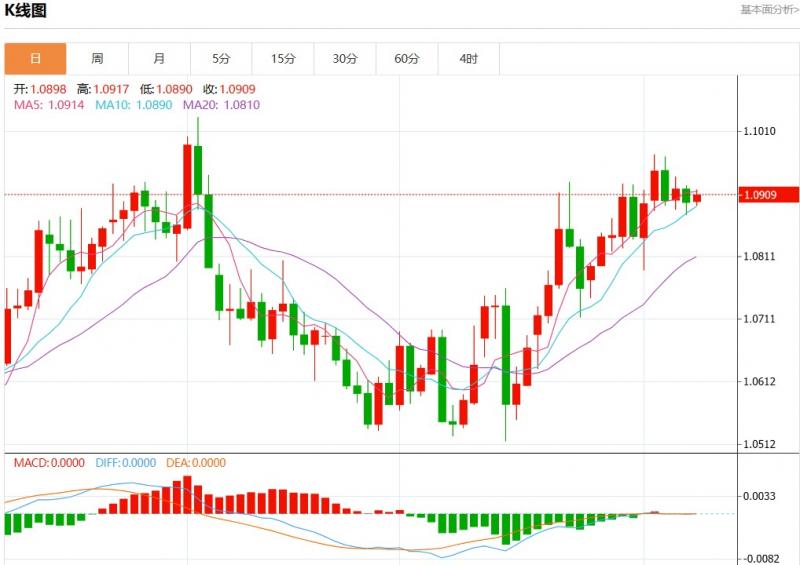Click the 1.0512 price axis label
The width and height of the screenshot is (800, 565).
[759, 444]
